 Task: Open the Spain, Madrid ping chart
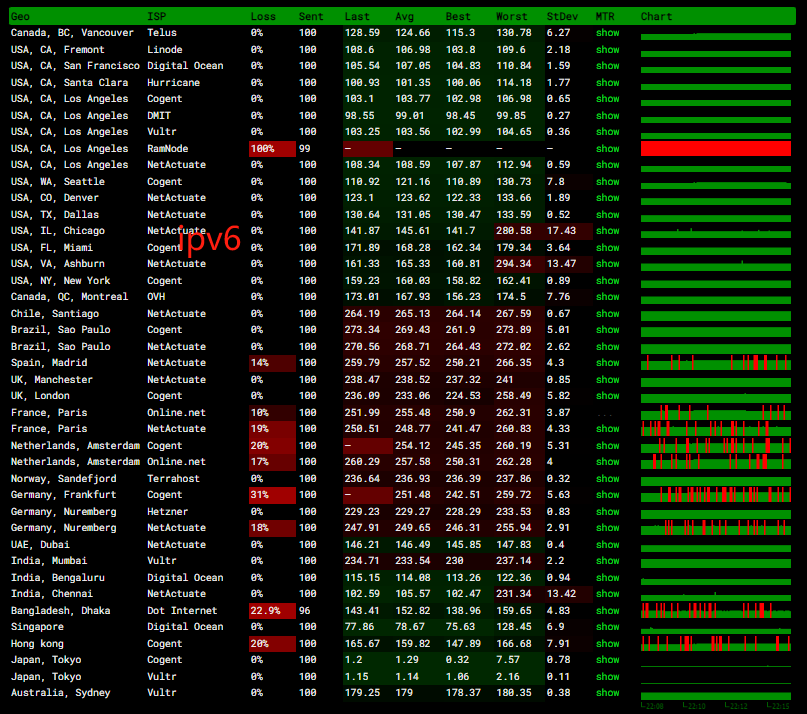[x=716, y=363]
